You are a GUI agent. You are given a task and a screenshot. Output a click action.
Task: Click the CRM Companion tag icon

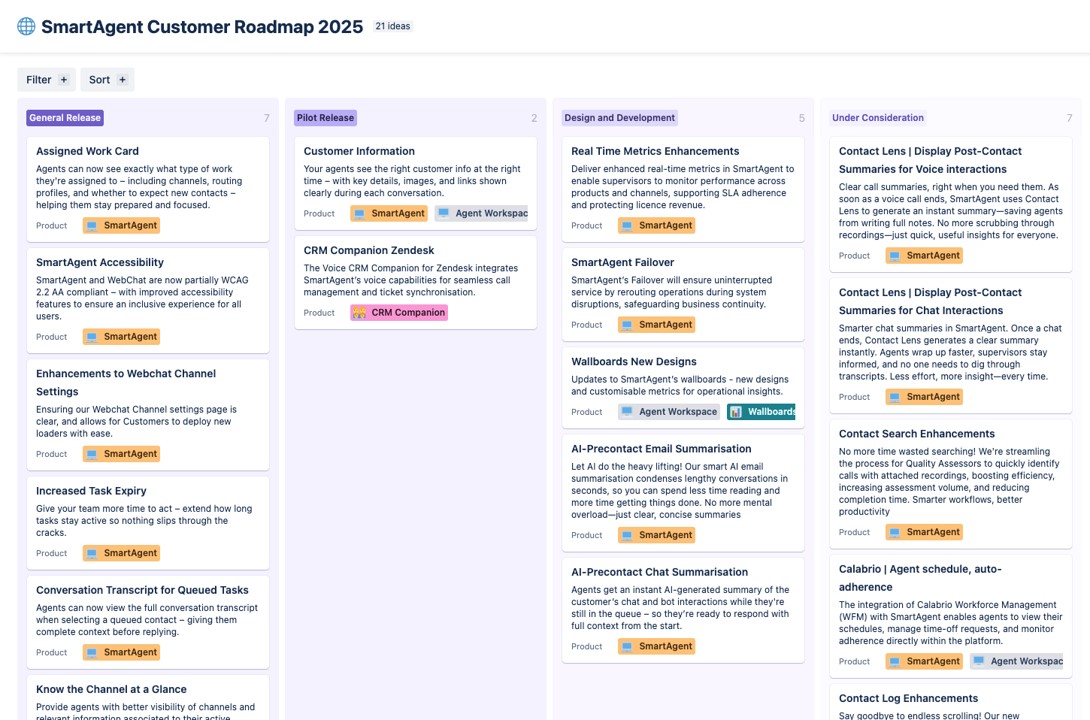359,313
